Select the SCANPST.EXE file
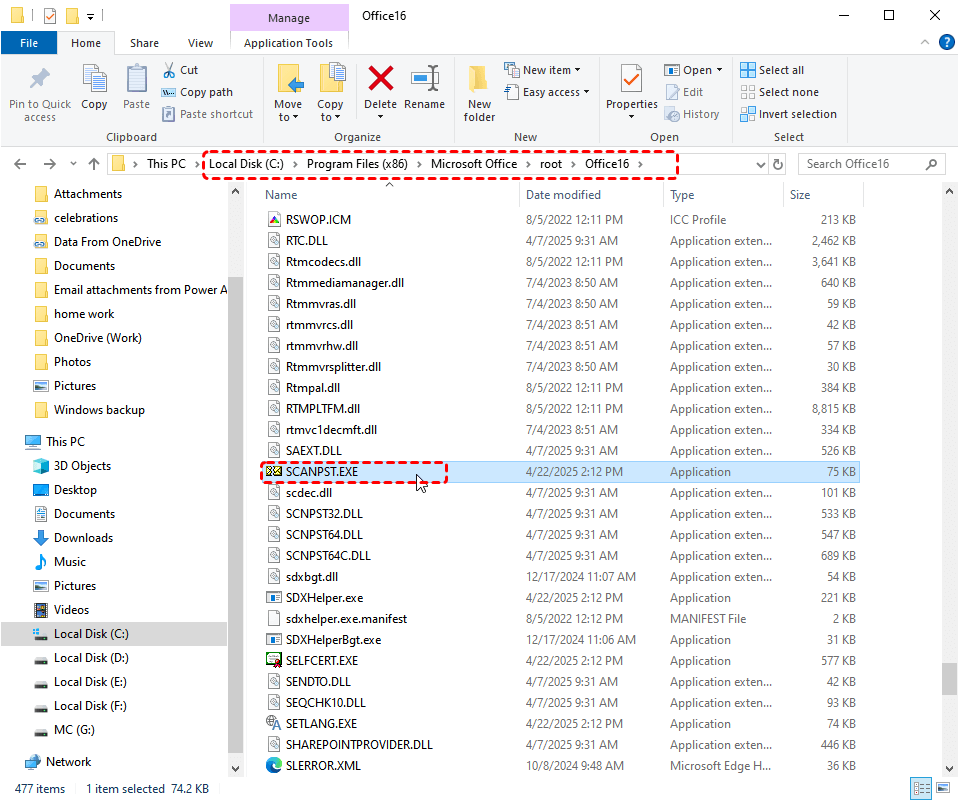The height and width of the screenshot is (801, 959). [x=321, y=472]
